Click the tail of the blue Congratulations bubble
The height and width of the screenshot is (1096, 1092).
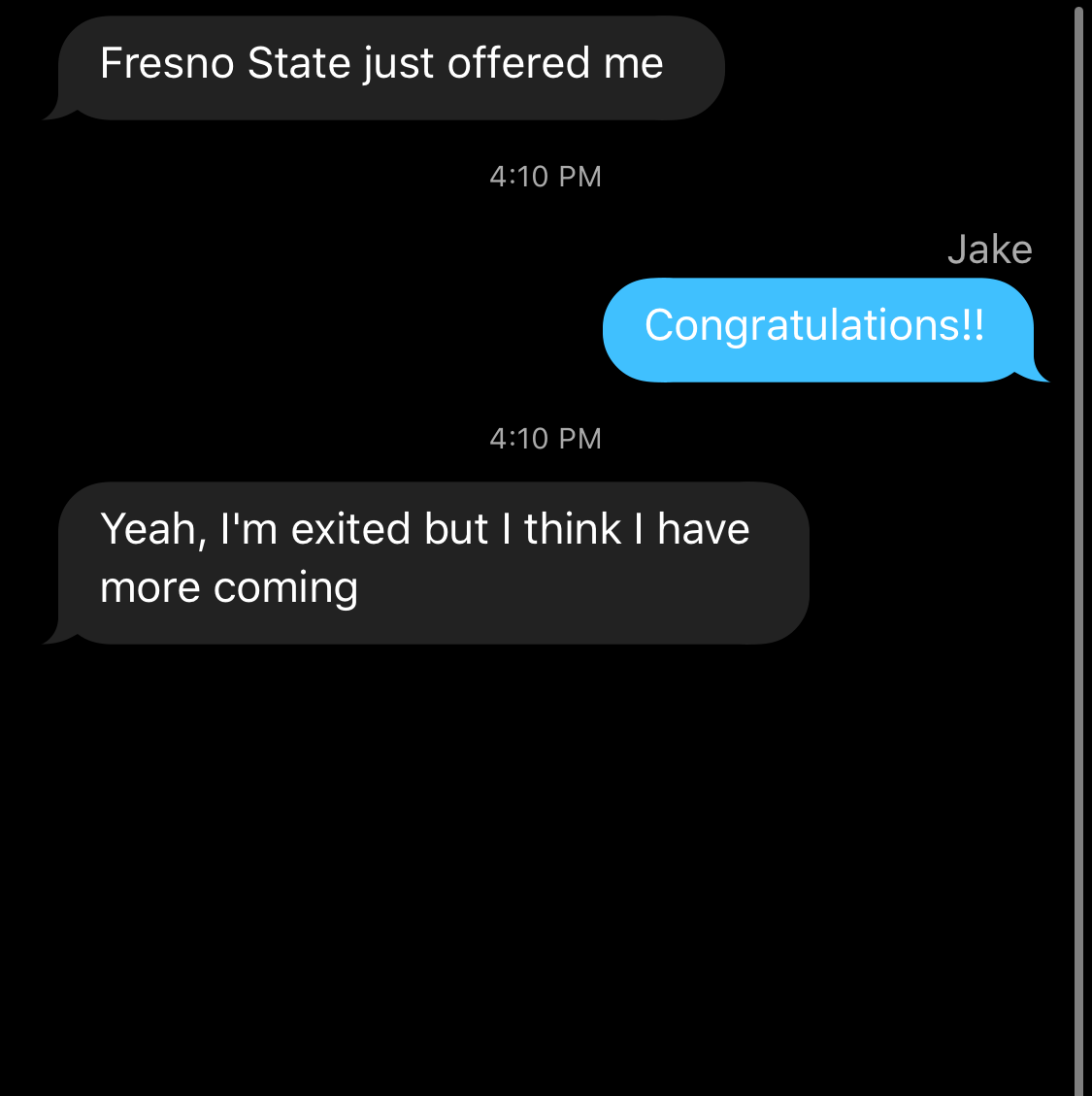(x=1039, y=376)
